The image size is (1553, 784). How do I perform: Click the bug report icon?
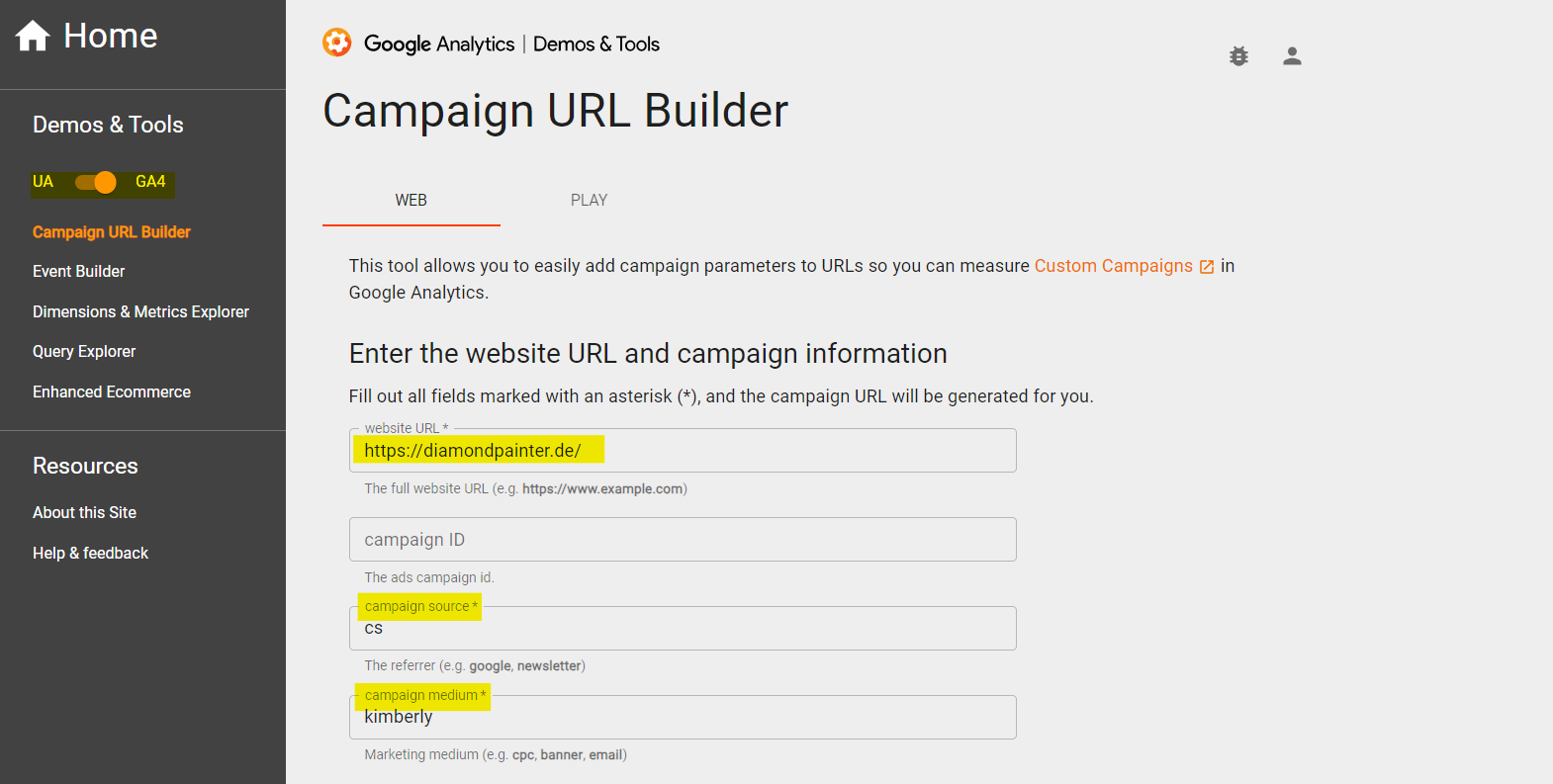[x=1238, y=56]
